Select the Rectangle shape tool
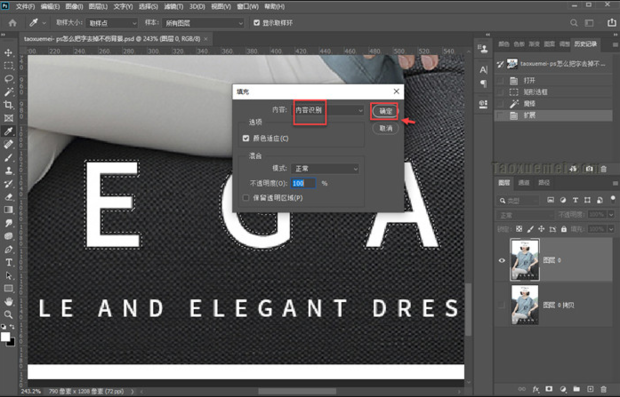Image resolution: width=620 pixels, height=397 pixels. 8,288
